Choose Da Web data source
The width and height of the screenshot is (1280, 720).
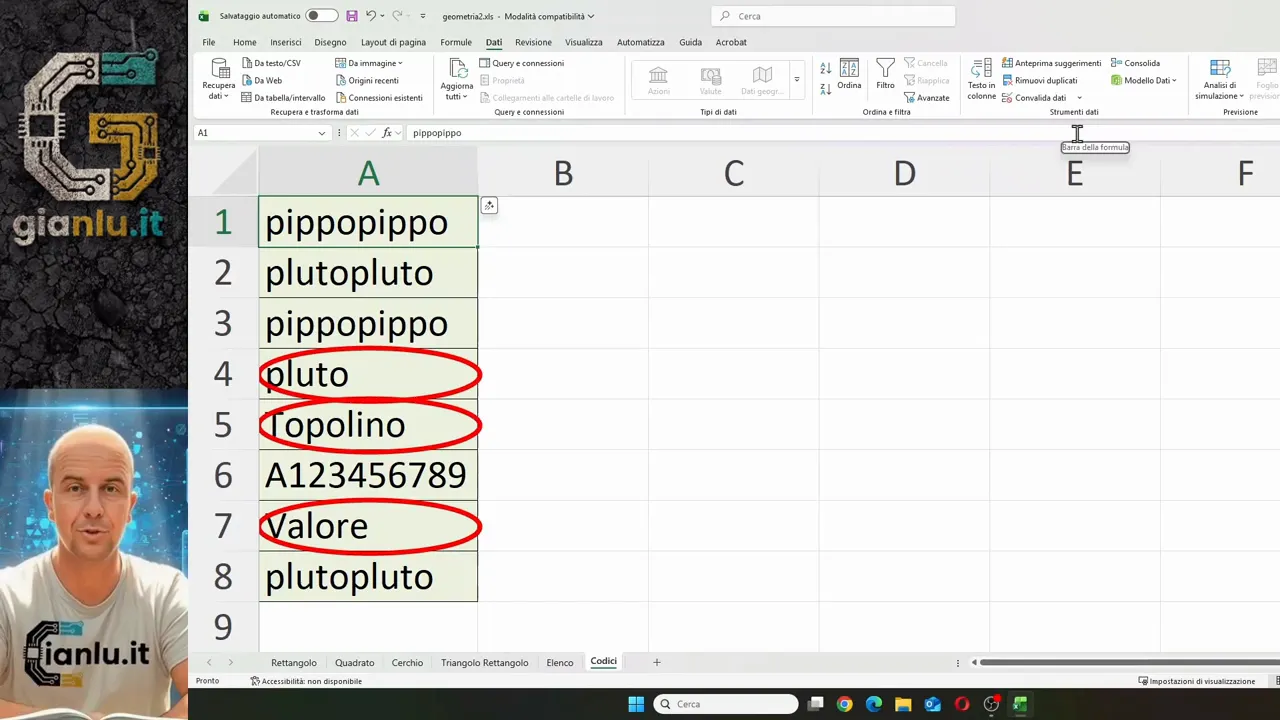(x=262, y=80)
